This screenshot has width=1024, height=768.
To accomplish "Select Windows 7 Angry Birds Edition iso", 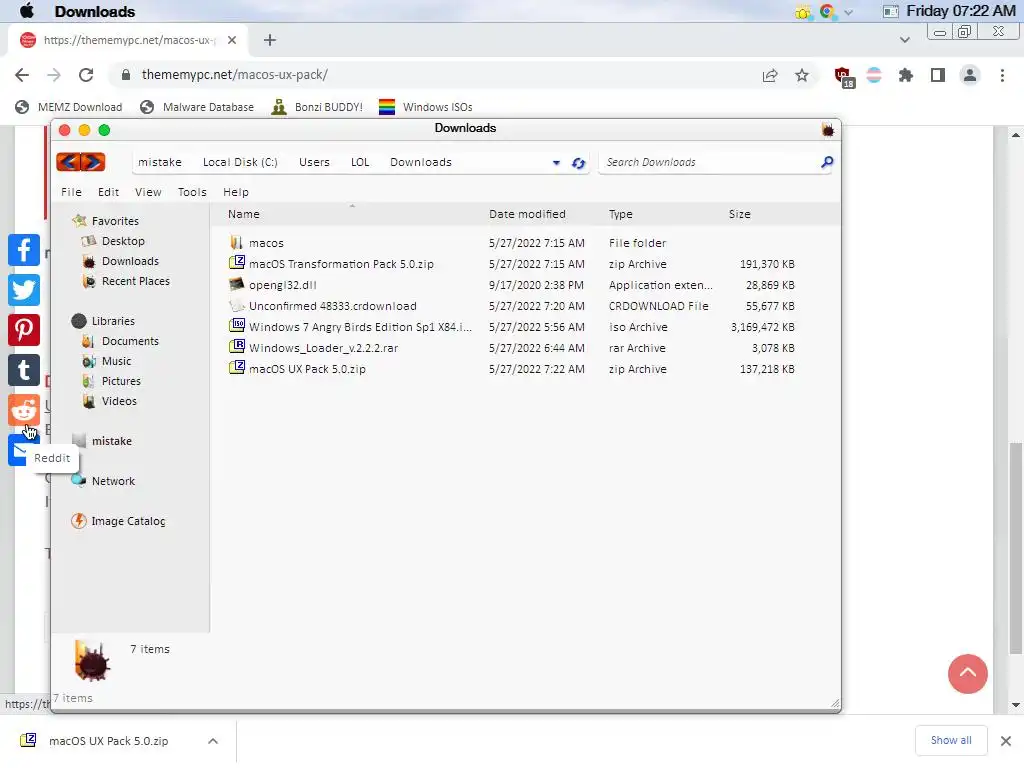I will tap(513, 327).
